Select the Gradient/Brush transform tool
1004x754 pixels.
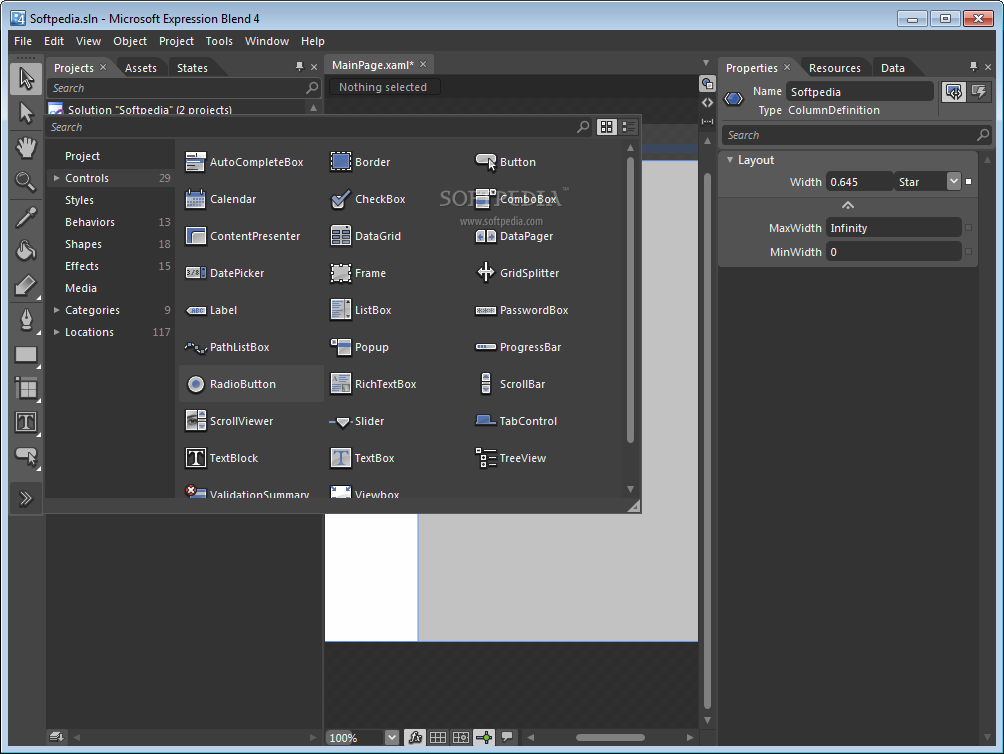(26, 285)
